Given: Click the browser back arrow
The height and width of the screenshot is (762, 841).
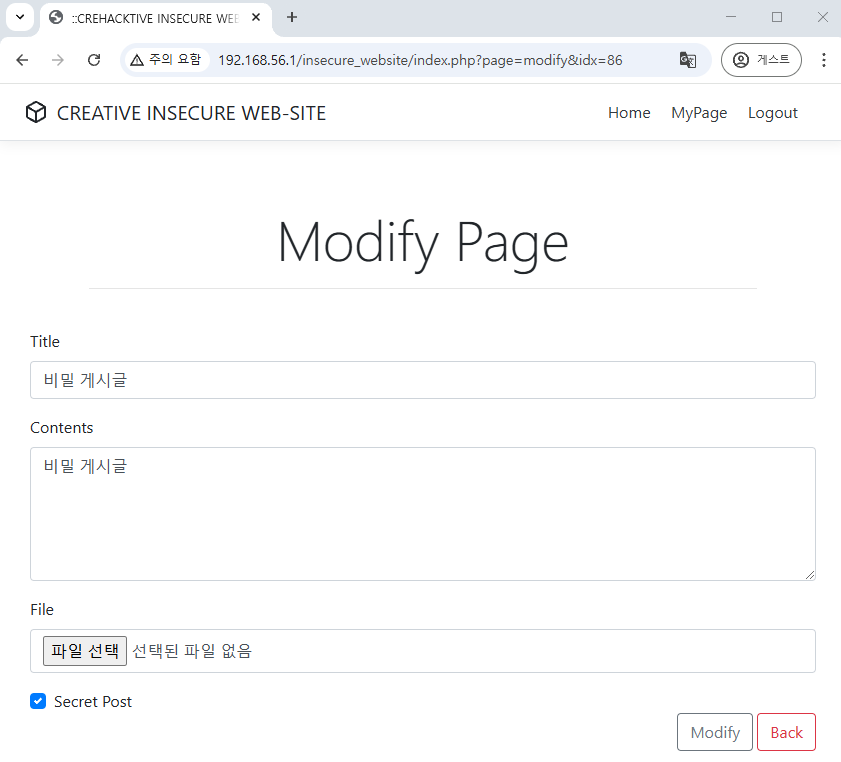Looking at the screenshot, I should click(22, 60).
